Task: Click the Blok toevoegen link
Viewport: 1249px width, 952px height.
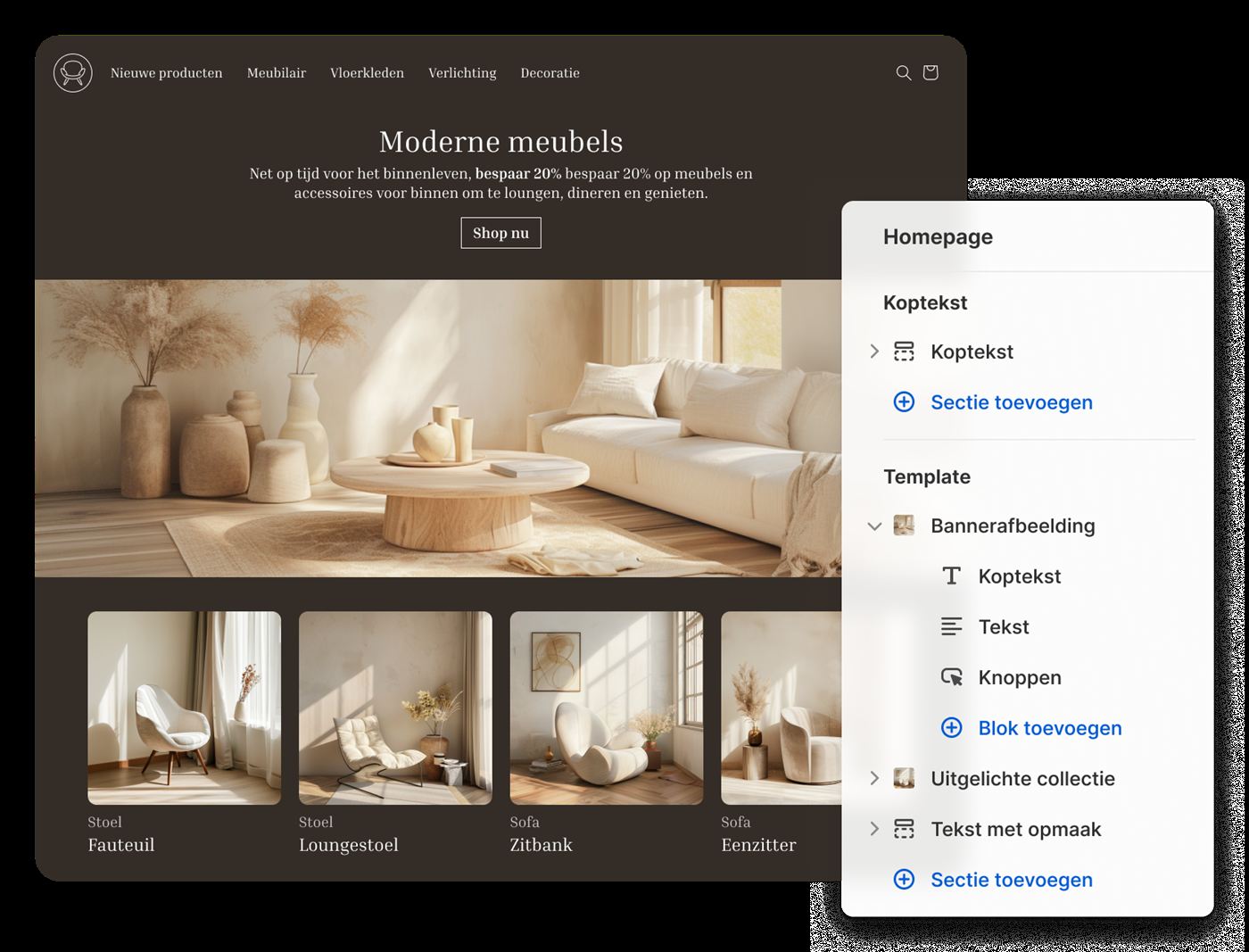Action: 1050,728
